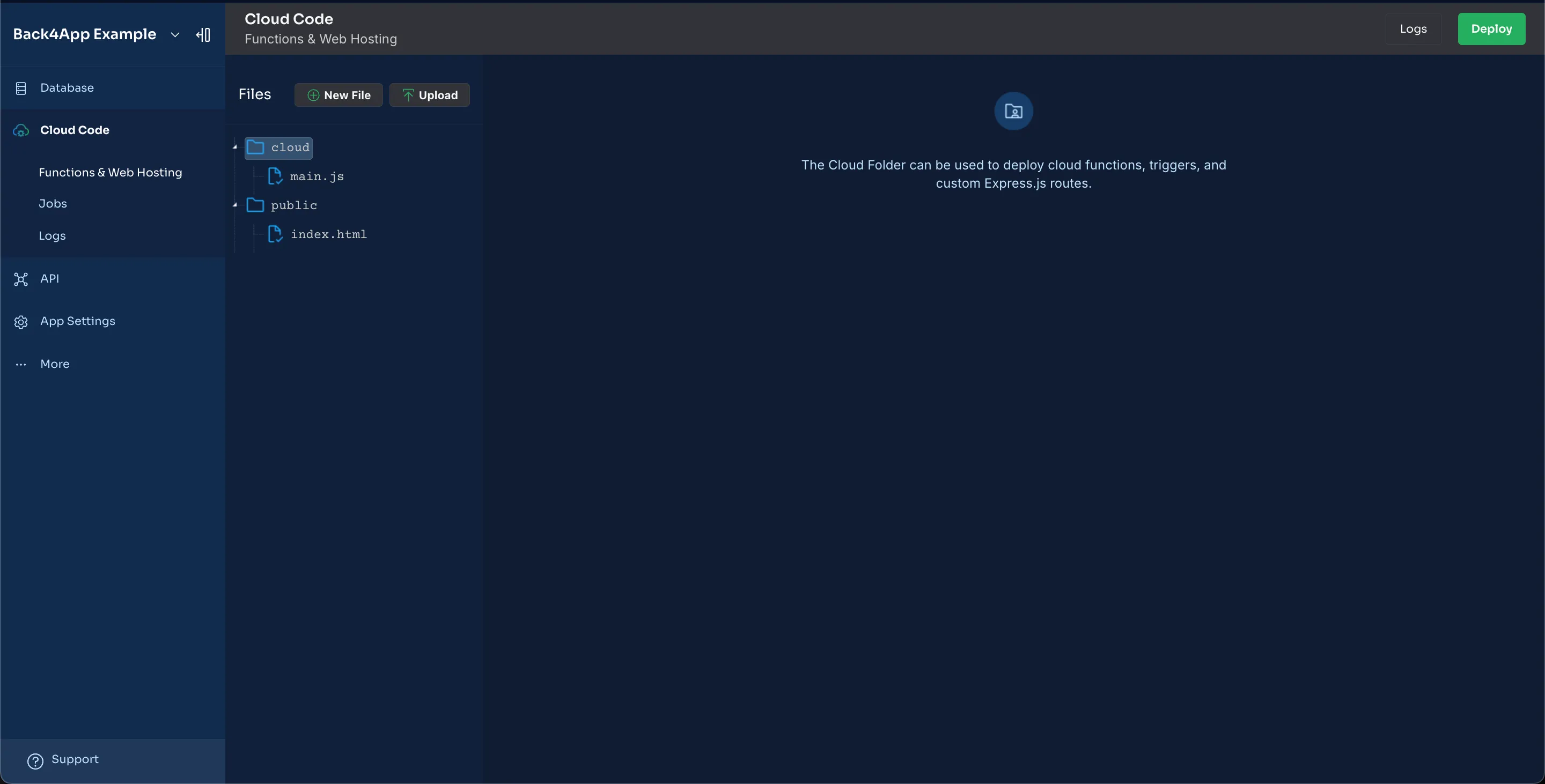Image resolution: width=1545 pixels, height=784 pixels.
Task: Click the Cloud Code cloud icon
Action: click(x=21, y=130)
